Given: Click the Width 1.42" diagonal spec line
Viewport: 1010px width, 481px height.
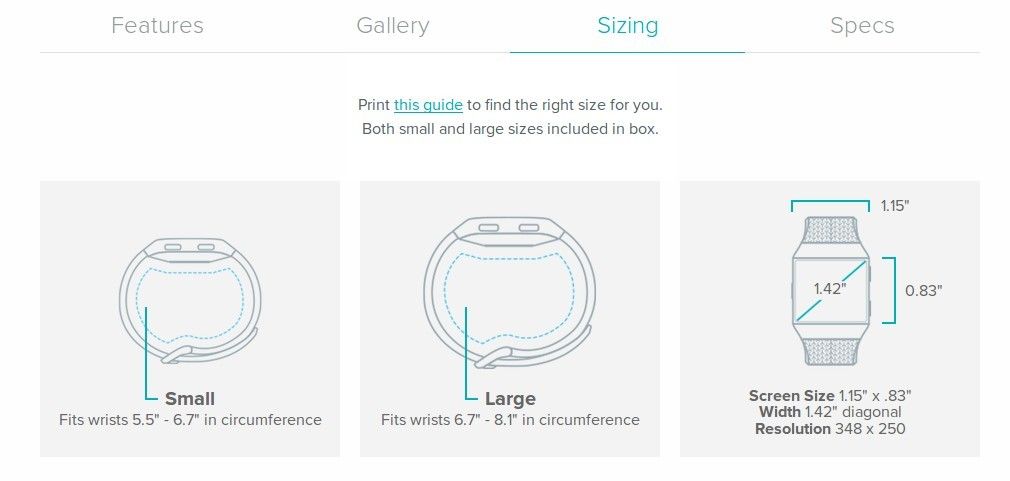Looking at the screenshot, I should 830,412.
